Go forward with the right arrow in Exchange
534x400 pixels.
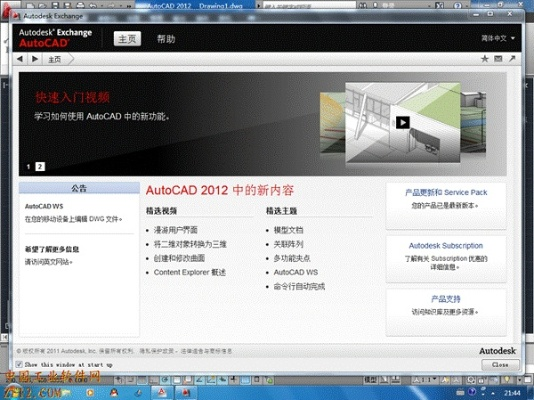pyautogui.click(x=35, y=59)
